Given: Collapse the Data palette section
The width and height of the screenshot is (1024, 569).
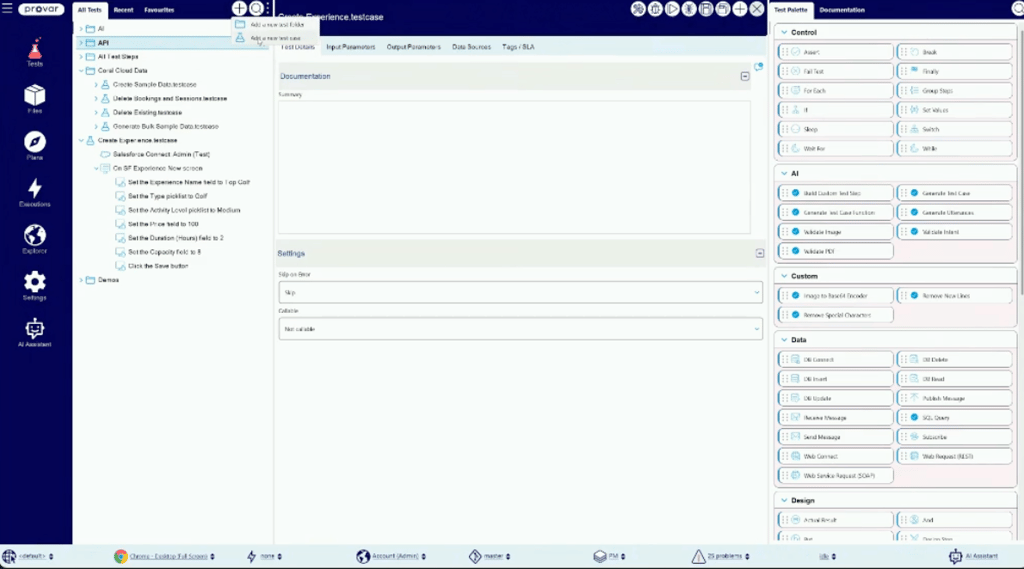Looking at the screenshot, I should click(x=784, y=340).
